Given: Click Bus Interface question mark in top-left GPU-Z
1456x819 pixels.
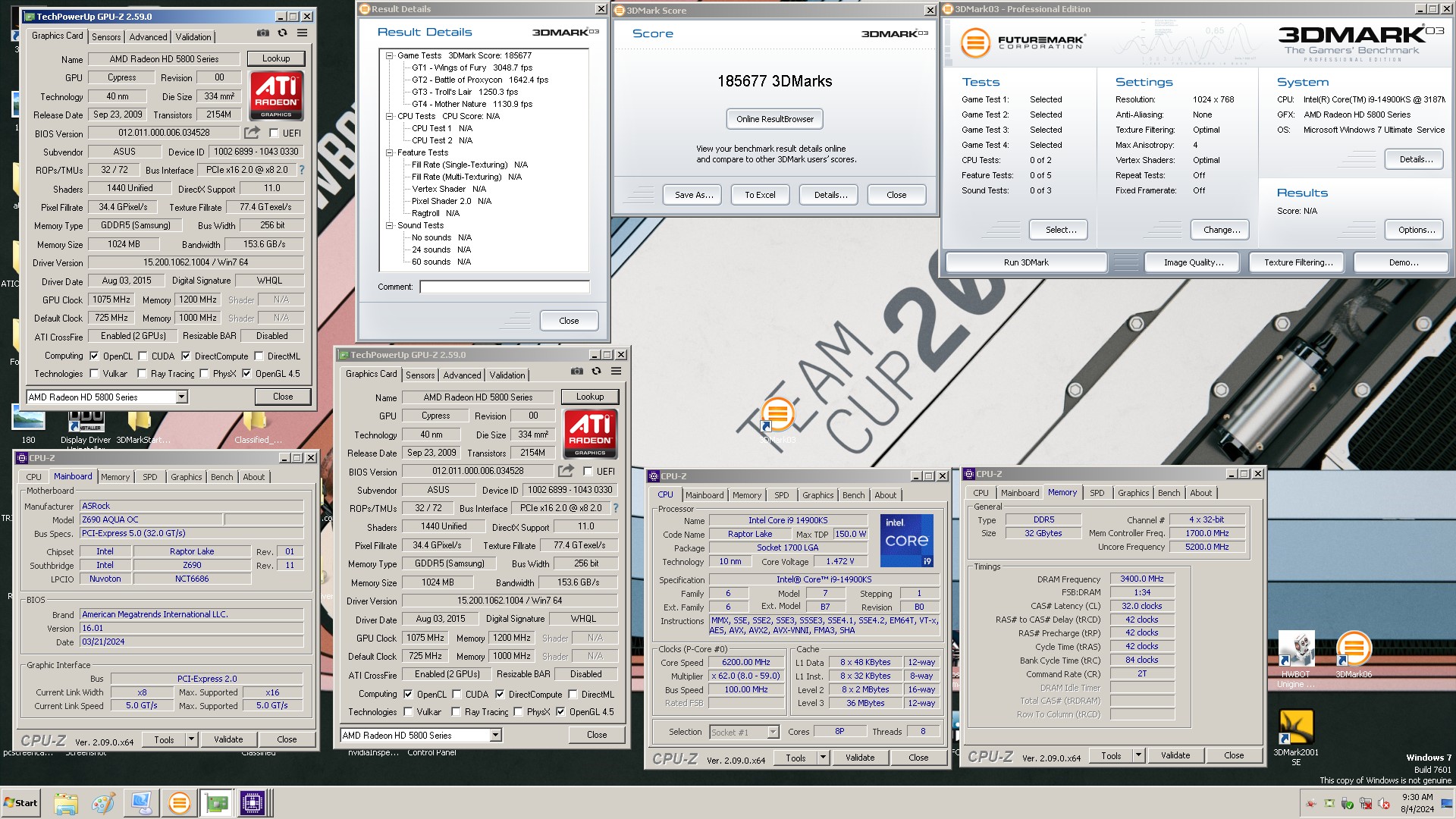Looking at the screenshot, I should click(302, 170).
